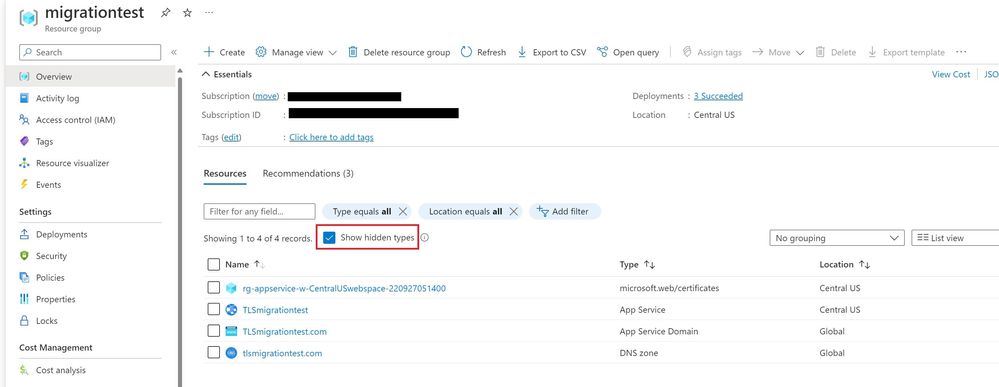Image resolution: width=999 pixels, height=387 pixels.
Task: Collapse the left sidebar with double chevron
Action: (174, 52)
